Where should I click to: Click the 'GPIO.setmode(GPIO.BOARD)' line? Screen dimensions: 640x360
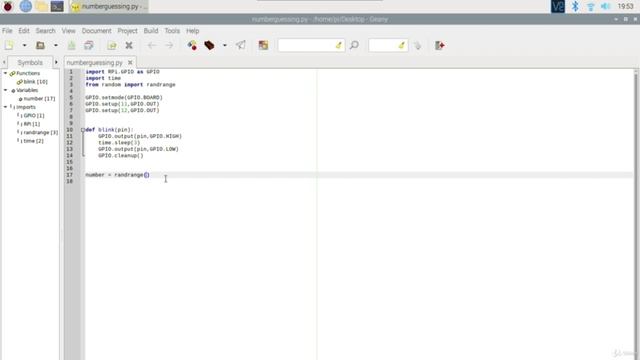pos(124,98)
